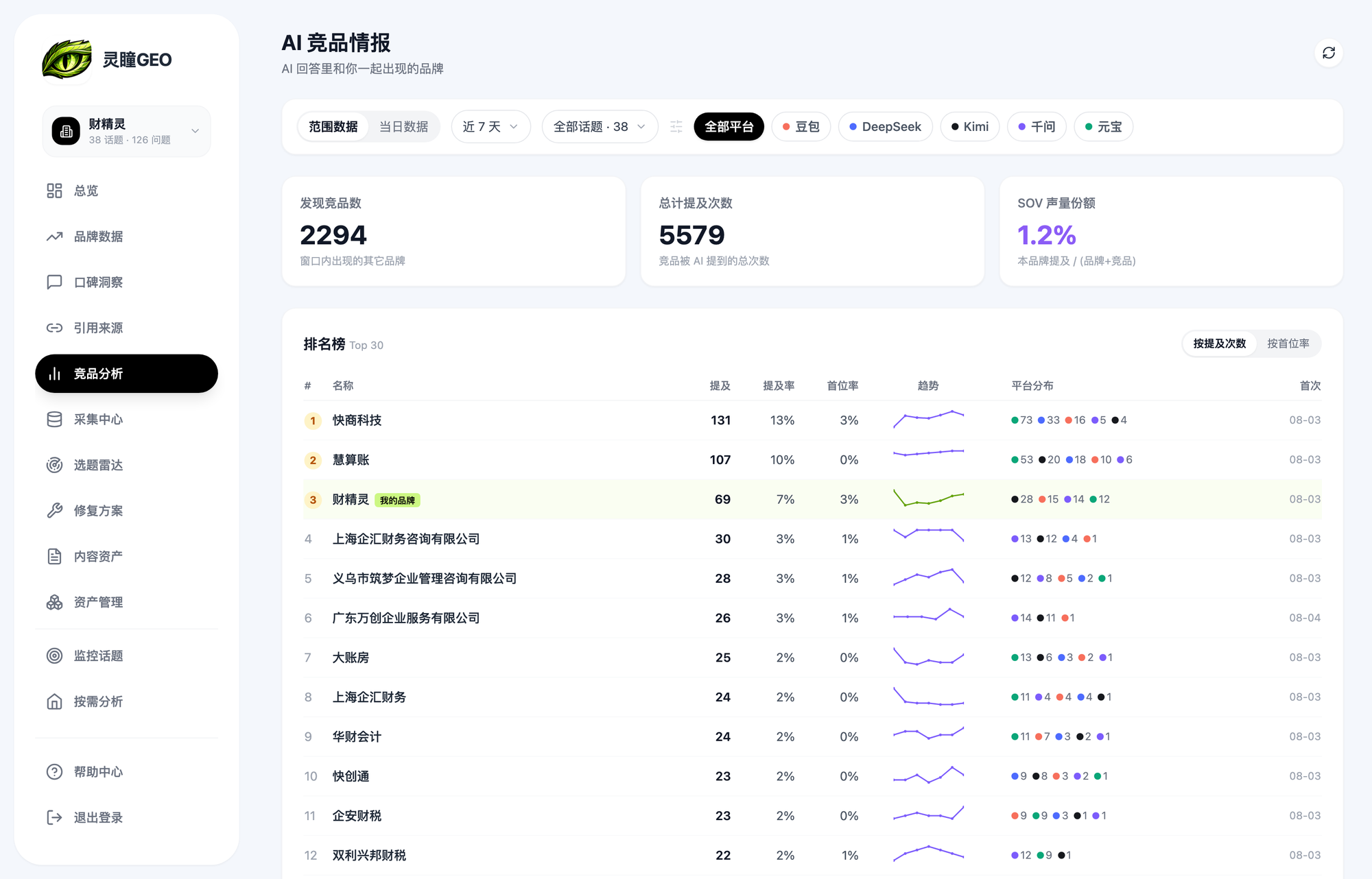1372x879 pixels.
Task: Click the 财精灵 brand avatar icon
Action: click(x=67, y=131)
